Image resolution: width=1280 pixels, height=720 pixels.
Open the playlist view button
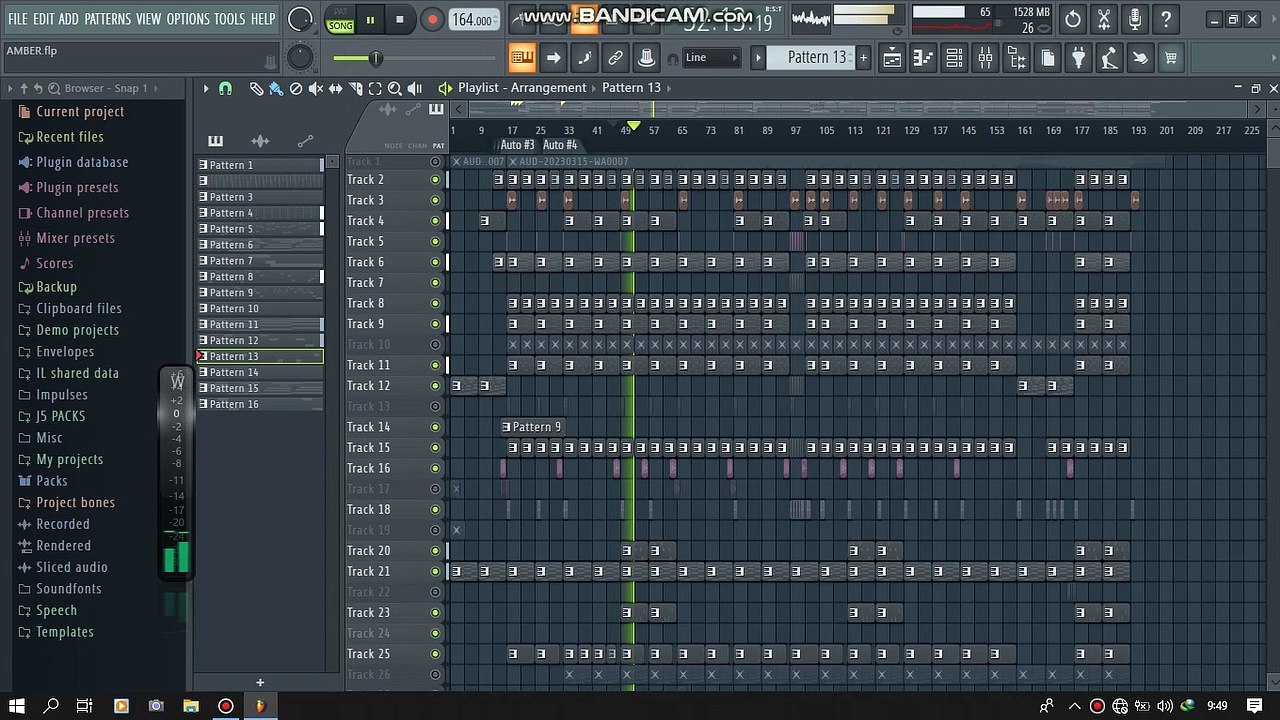892,58
